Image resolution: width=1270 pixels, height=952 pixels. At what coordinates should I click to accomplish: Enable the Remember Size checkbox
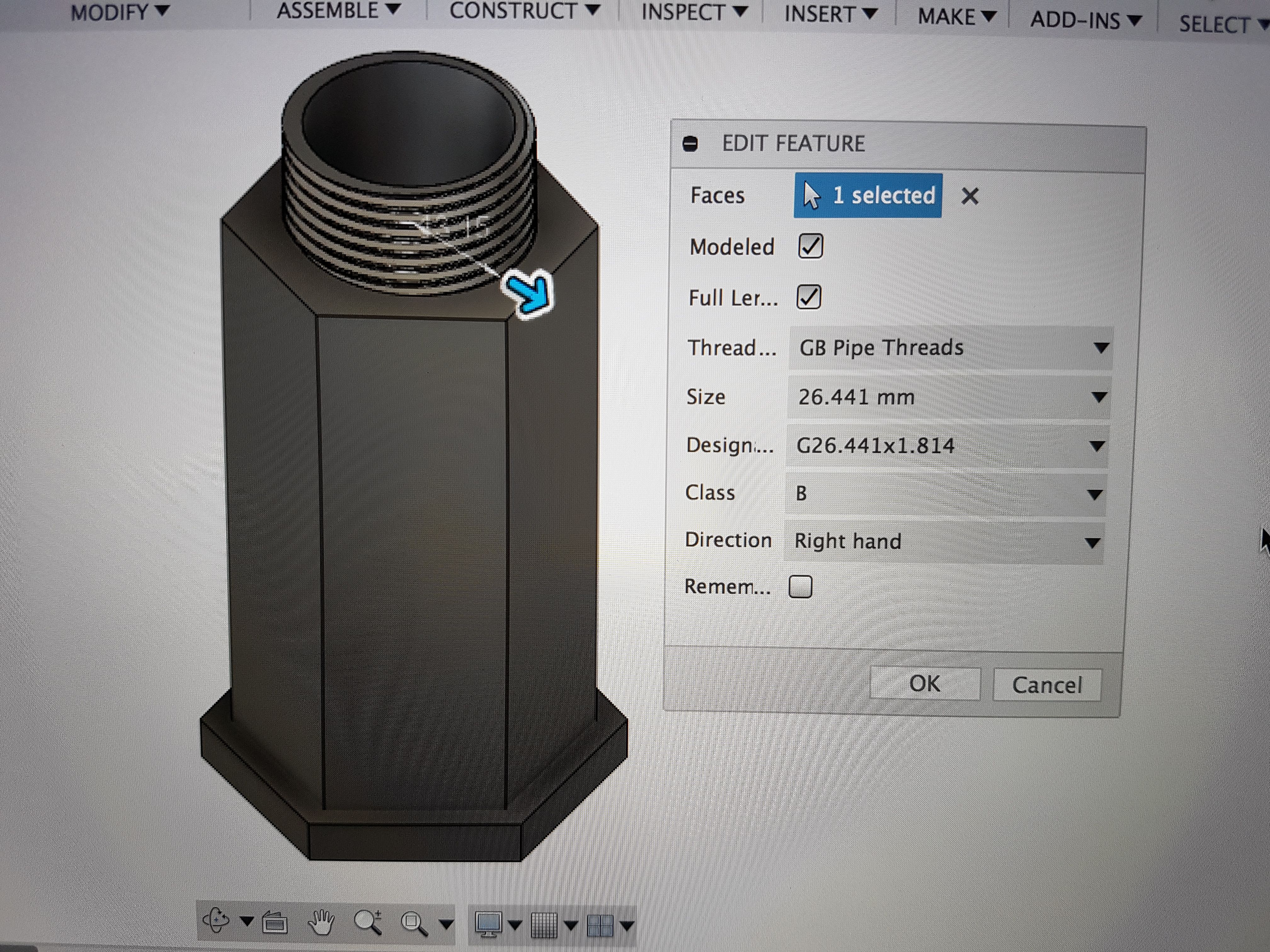pos(800,586)
